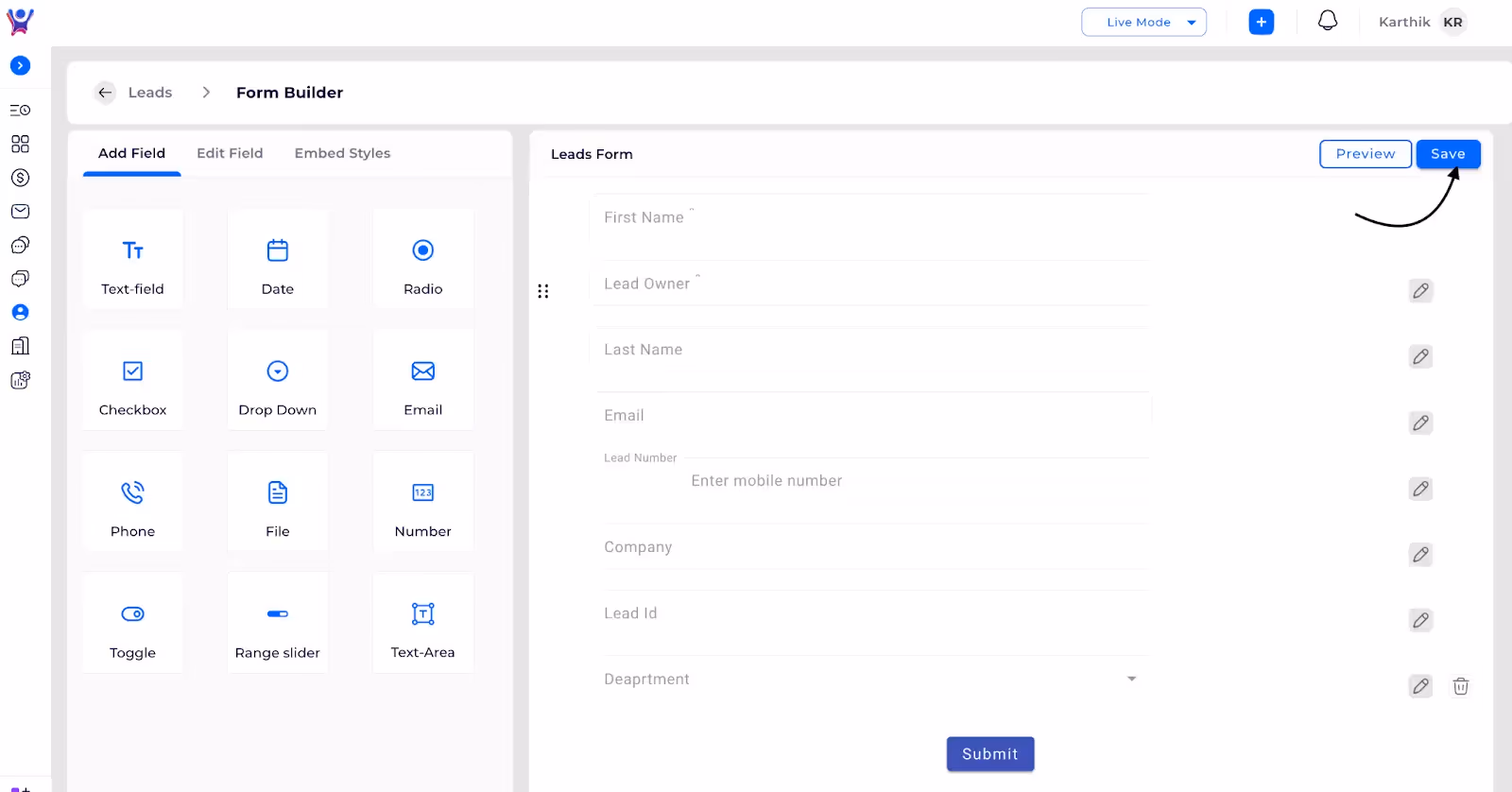Viewport: 1512px width, 792px height.
Task: Go back using the left arrow button
Action: [105, 93]
